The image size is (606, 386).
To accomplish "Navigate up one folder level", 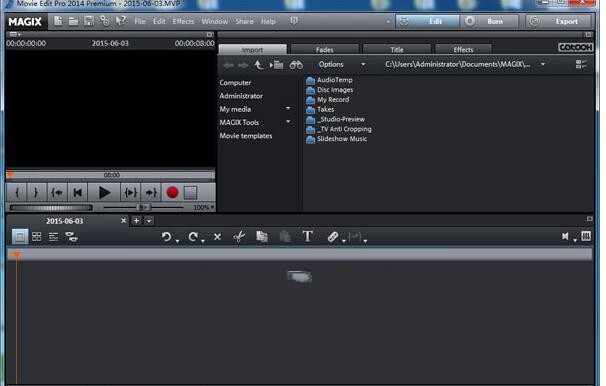I will [259, 65].
